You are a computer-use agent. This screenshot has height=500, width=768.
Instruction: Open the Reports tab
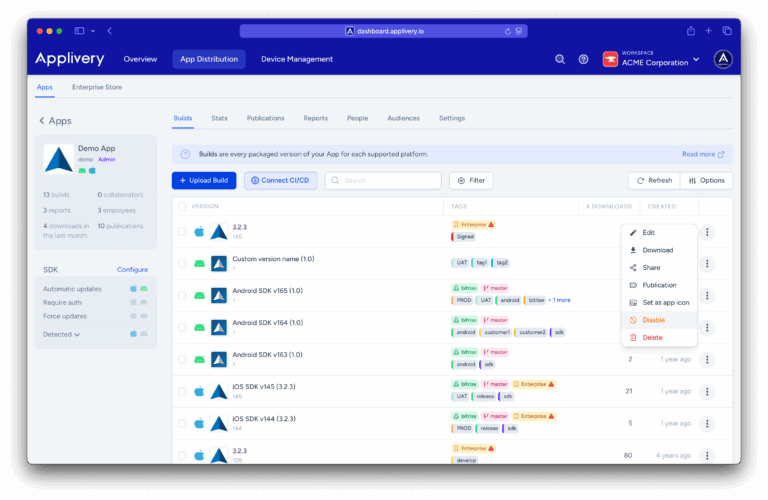(315, 119)
